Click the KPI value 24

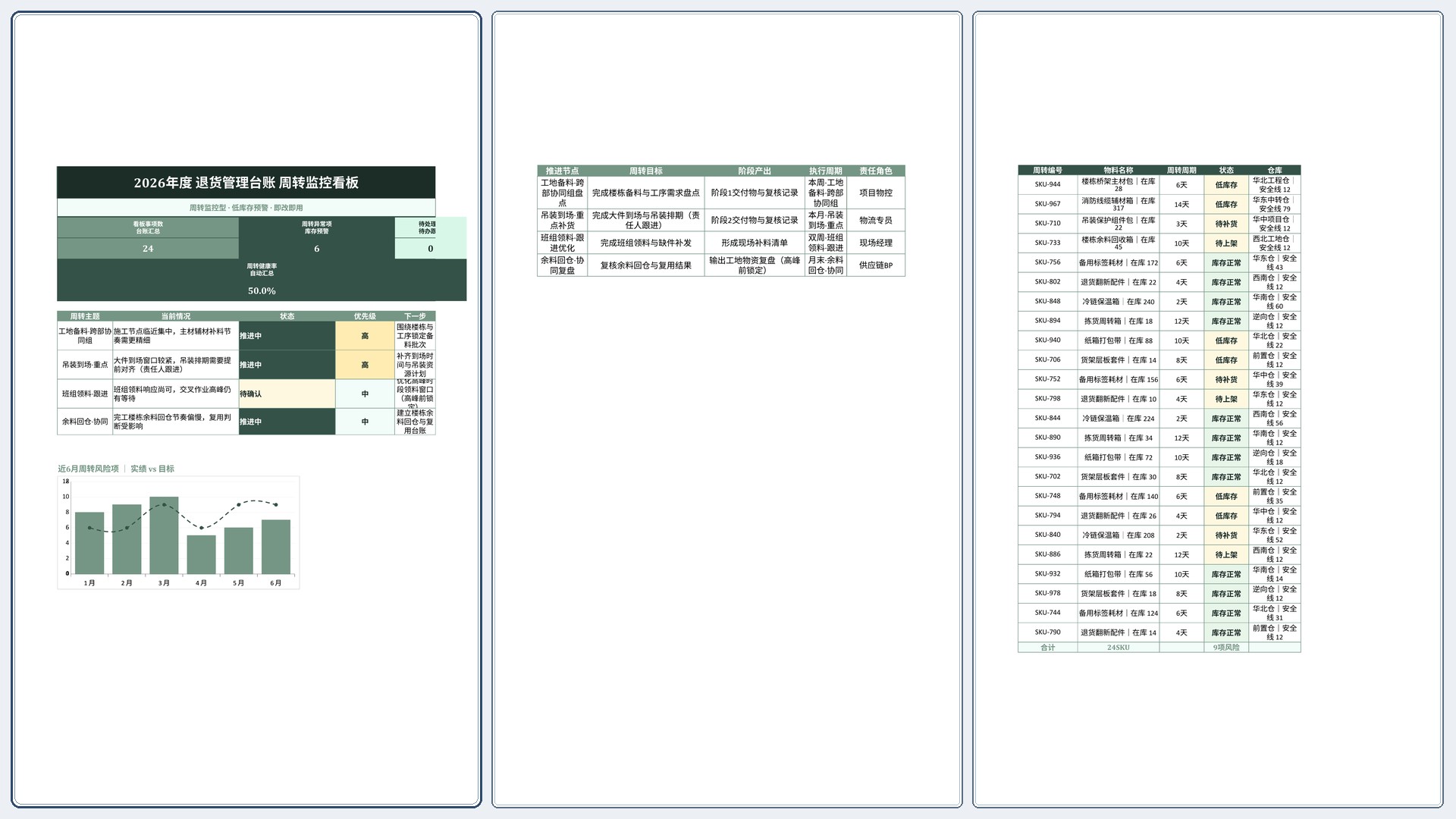pos(148,249)
